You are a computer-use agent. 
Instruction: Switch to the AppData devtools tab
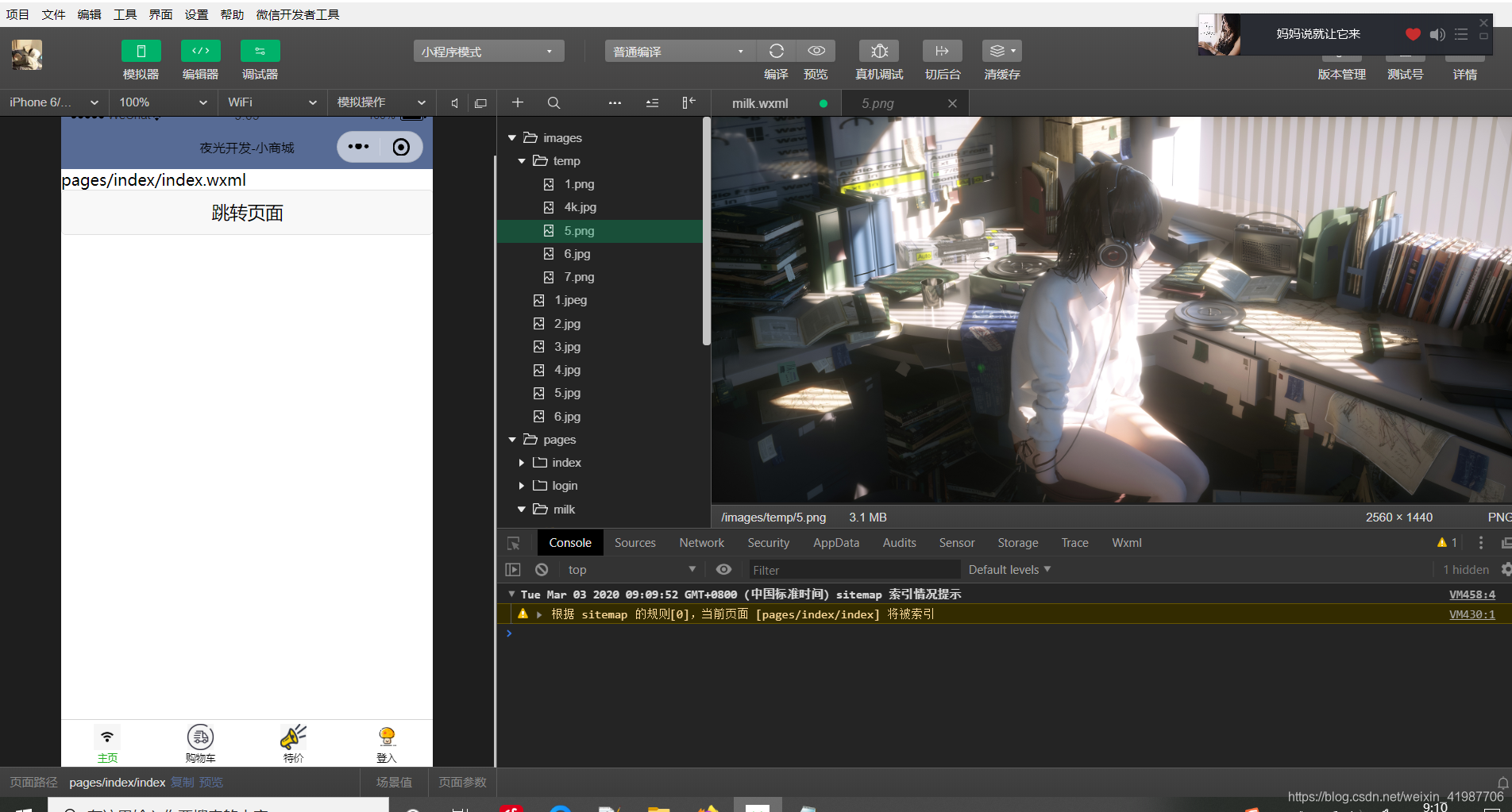[x=836, y=543]
